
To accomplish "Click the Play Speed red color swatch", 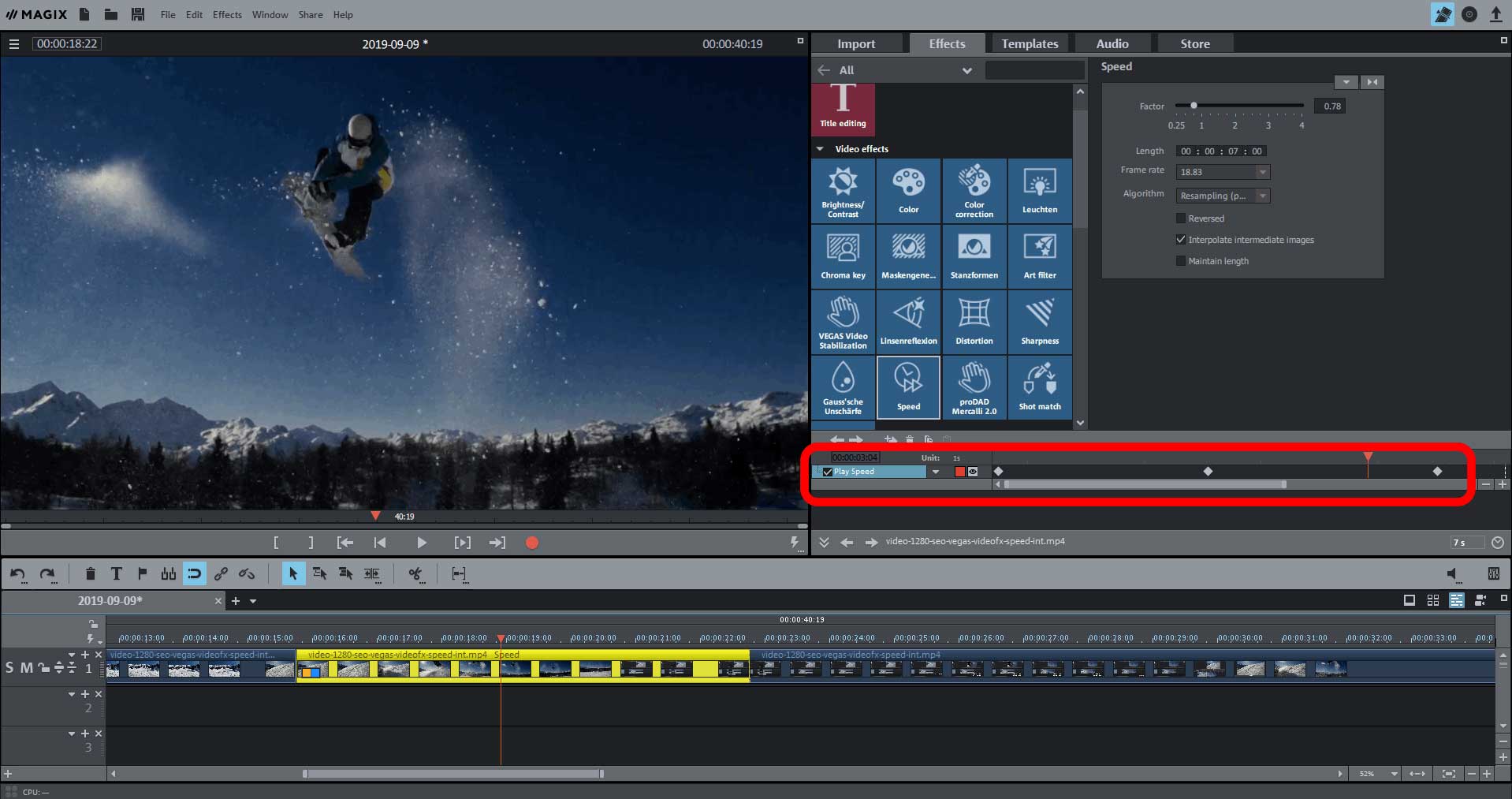I will click(959, 472).
